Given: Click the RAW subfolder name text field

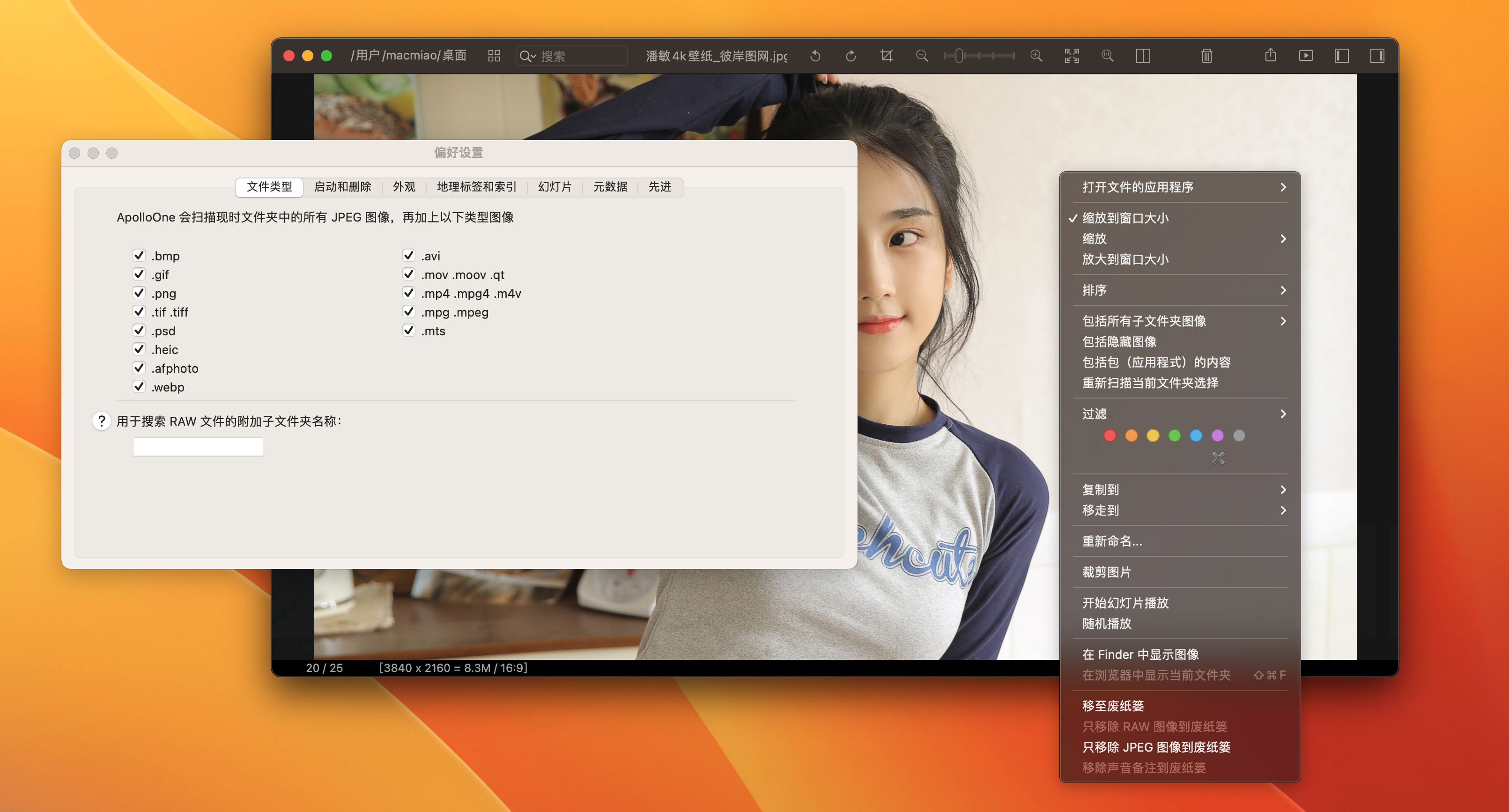Looking at the screenshot, I should 198,446.
